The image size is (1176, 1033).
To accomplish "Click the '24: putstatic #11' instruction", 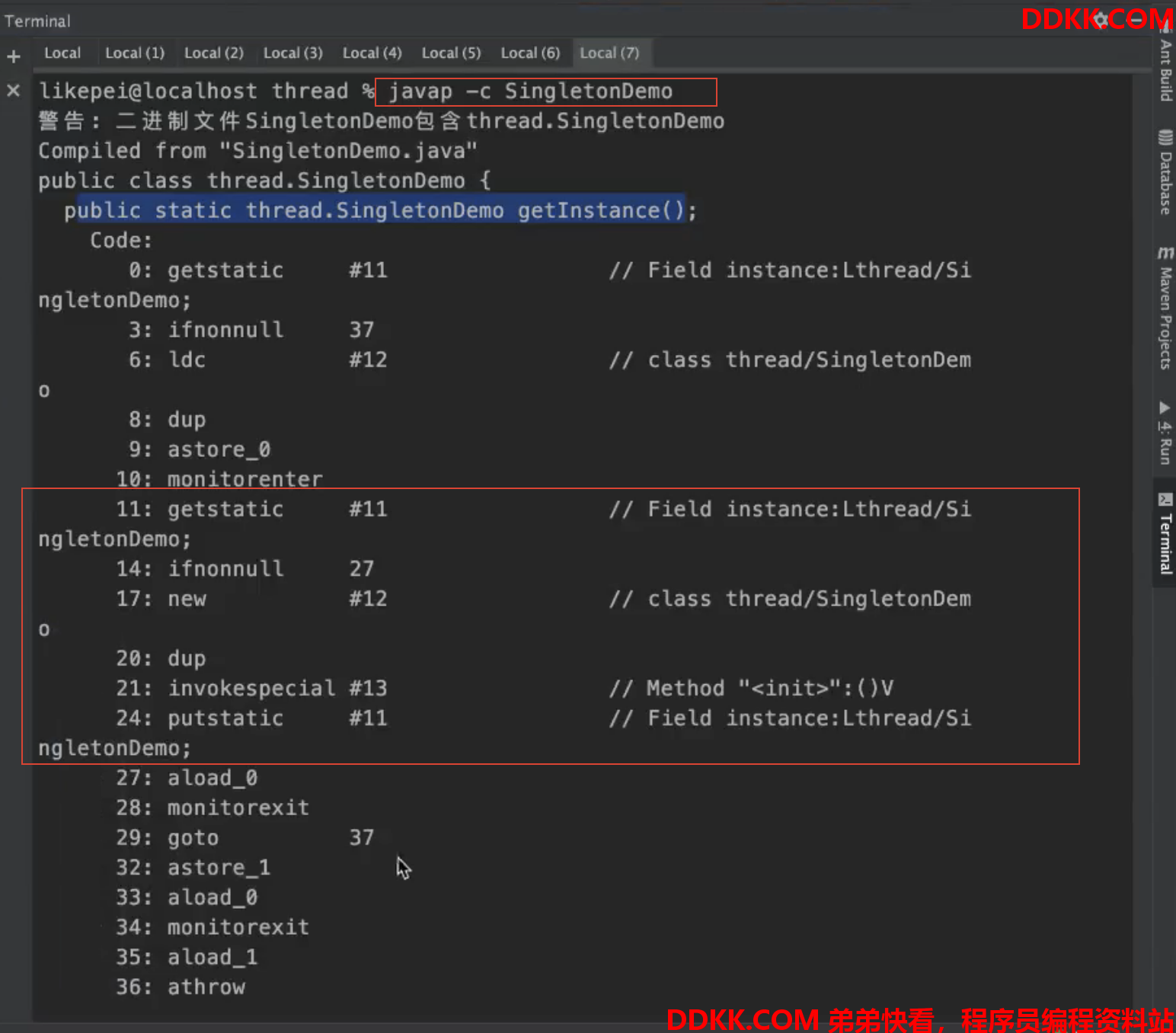I will click(x=252, y=718).
